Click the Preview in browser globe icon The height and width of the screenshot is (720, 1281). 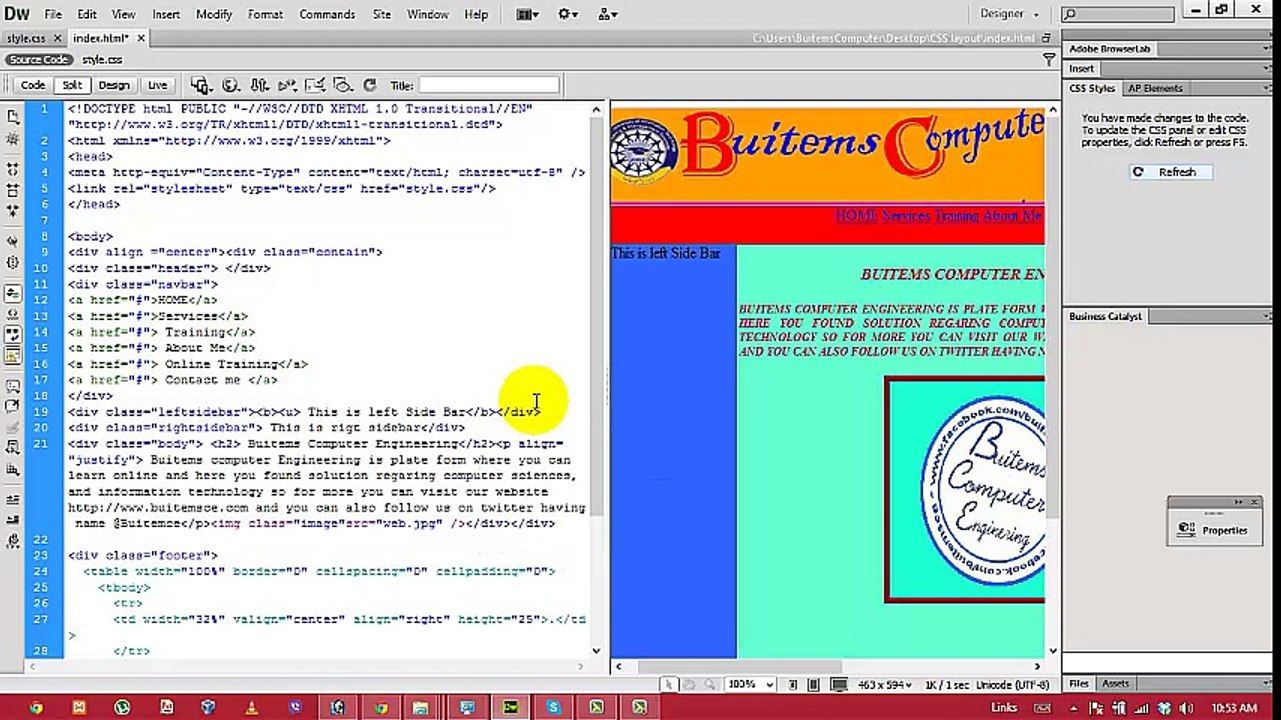pos(230,85)
